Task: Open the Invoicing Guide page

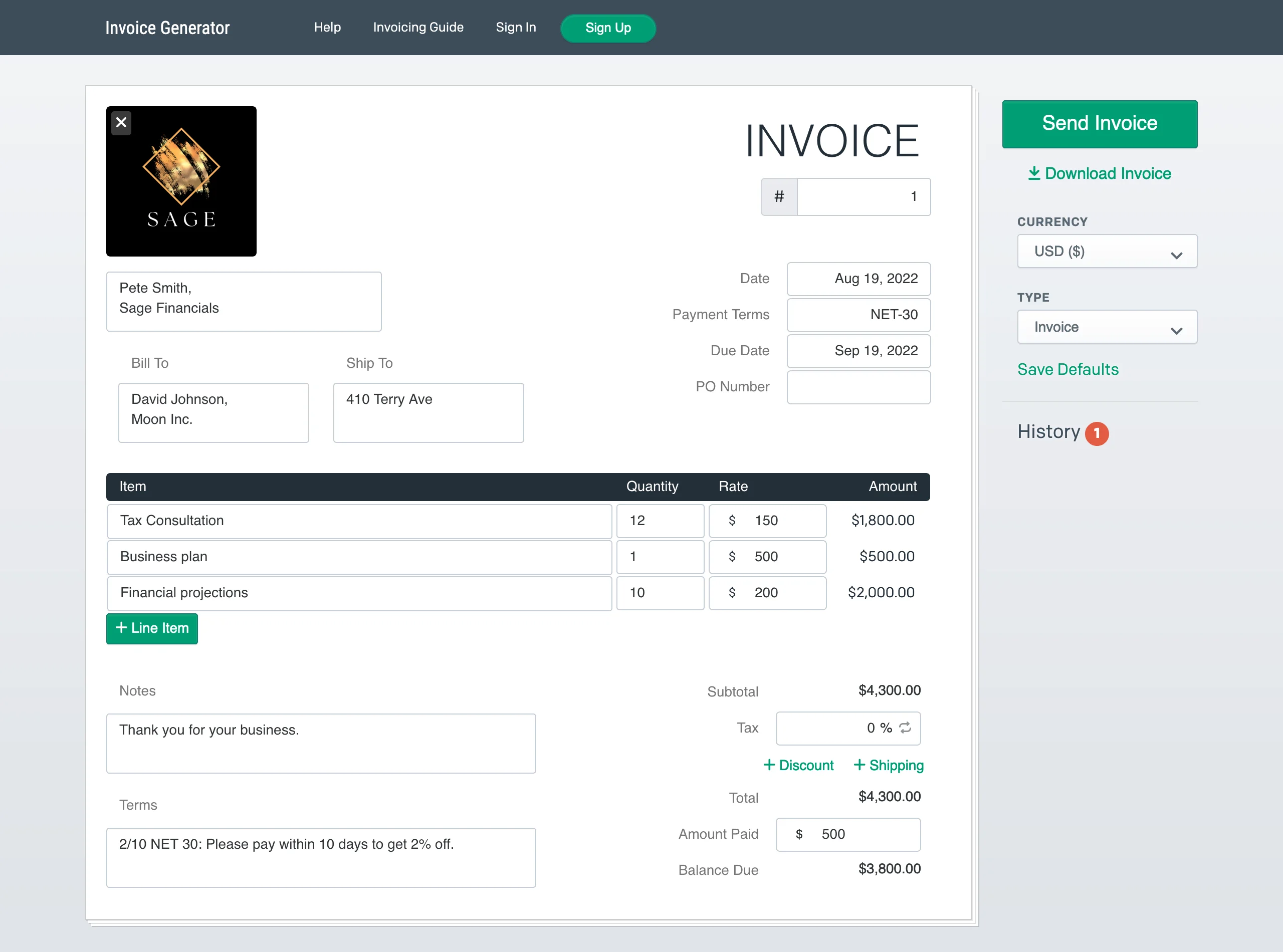Action: tap(418, 27)
